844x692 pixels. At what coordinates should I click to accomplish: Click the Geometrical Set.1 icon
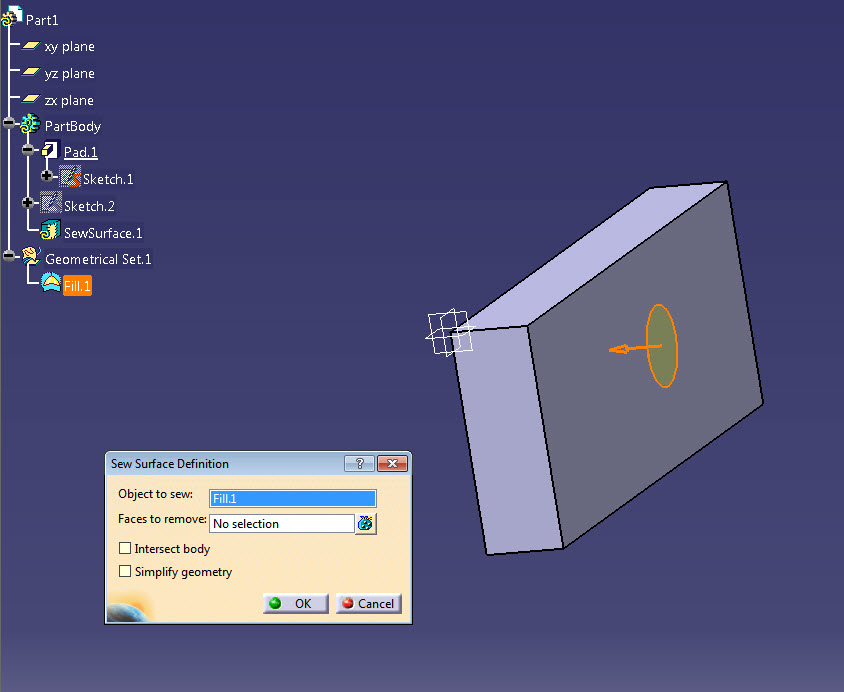point(31,257)
